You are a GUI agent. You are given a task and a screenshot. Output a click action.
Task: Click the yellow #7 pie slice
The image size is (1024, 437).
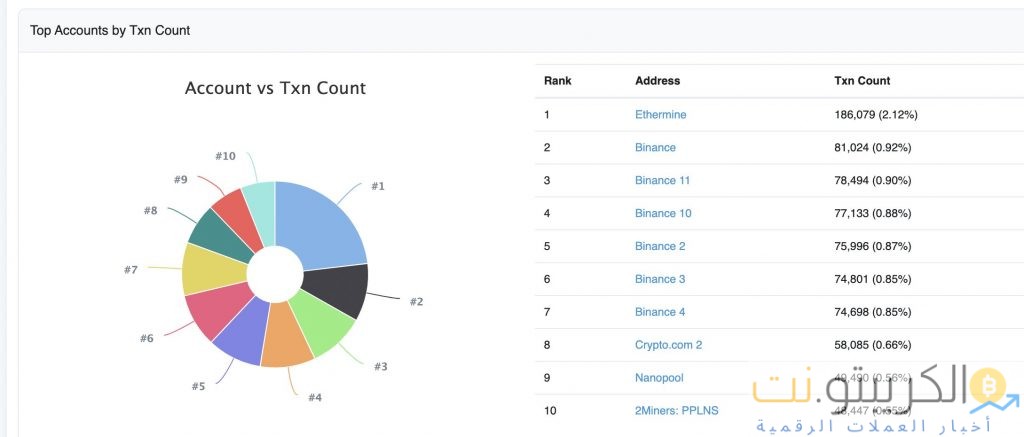206,268
